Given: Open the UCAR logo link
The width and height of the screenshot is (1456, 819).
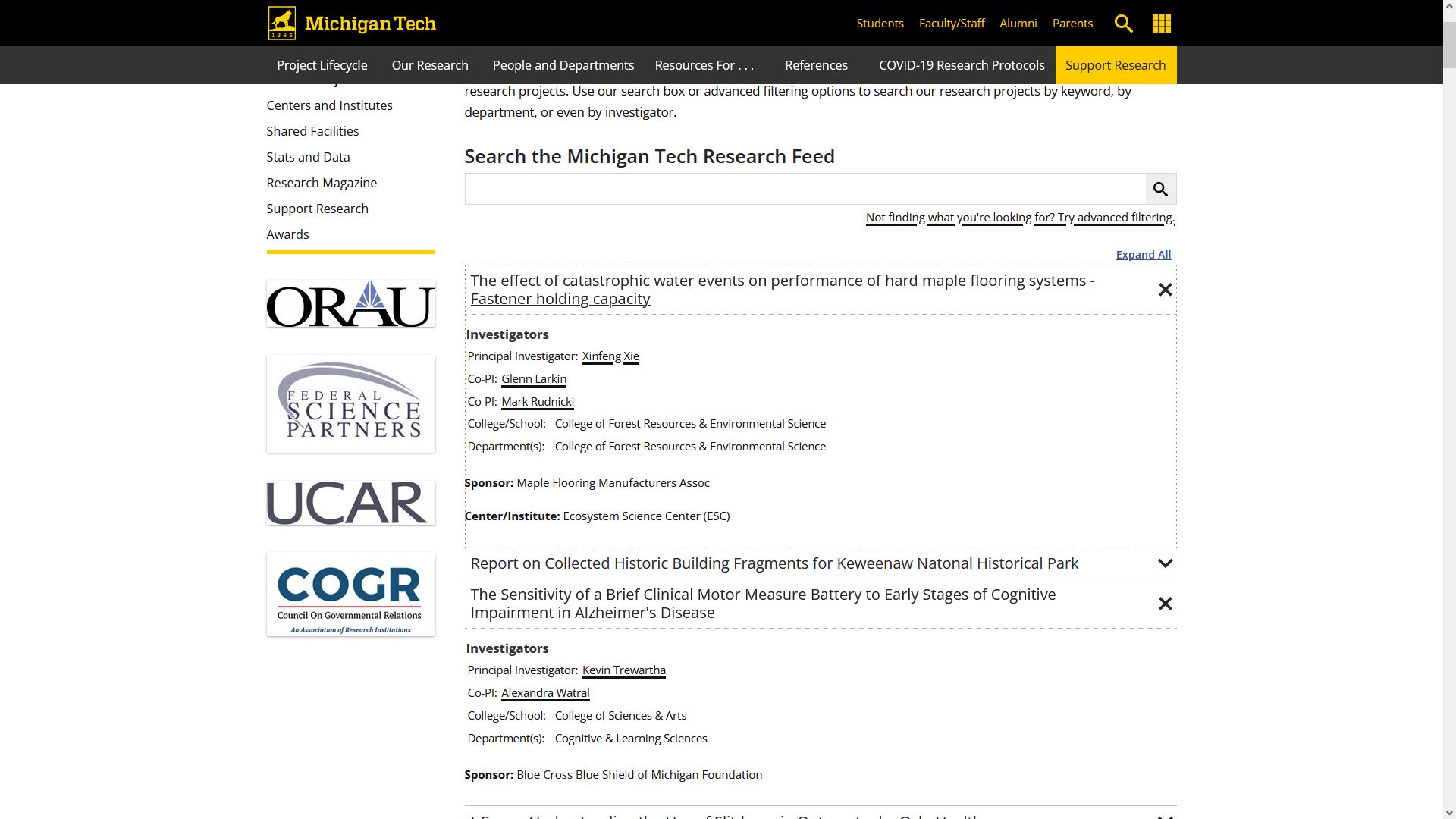Looking at the screenshot, I should click(350, 503).
